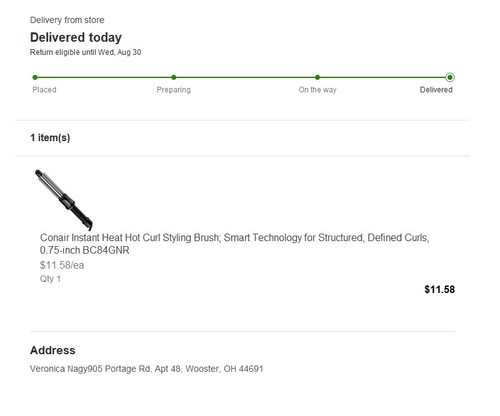Click the Delivery from store label
The height and width of the screenshot is (416, 500).
(67, 20)
